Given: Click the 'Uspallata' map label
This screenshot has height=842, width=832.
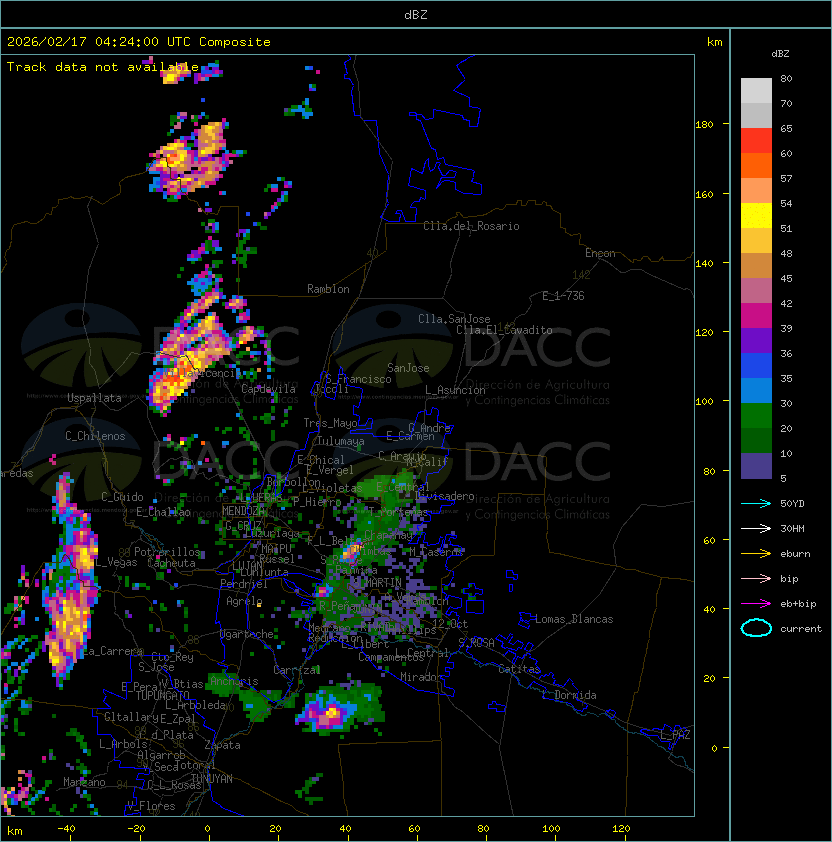Looking at the screenshot, I should click(94, 398).
